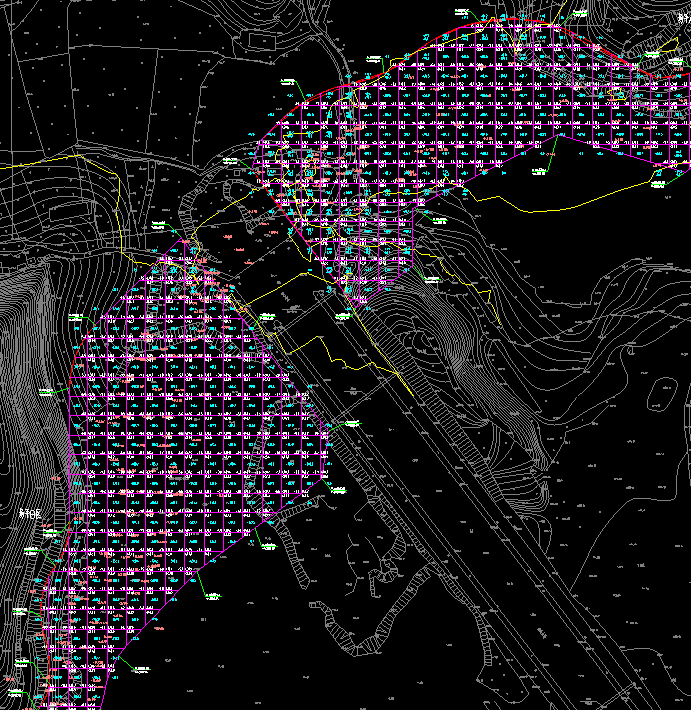The height and width of the screenshot is (710, 691).
Task: Select the white Chinese area label on hillside
Action: tap(30, 514)
